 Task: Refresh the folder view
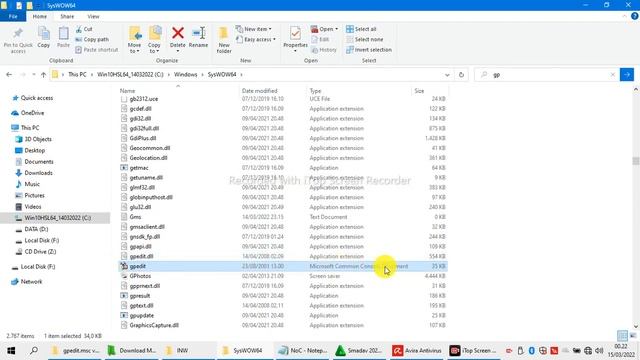point(461,75)
